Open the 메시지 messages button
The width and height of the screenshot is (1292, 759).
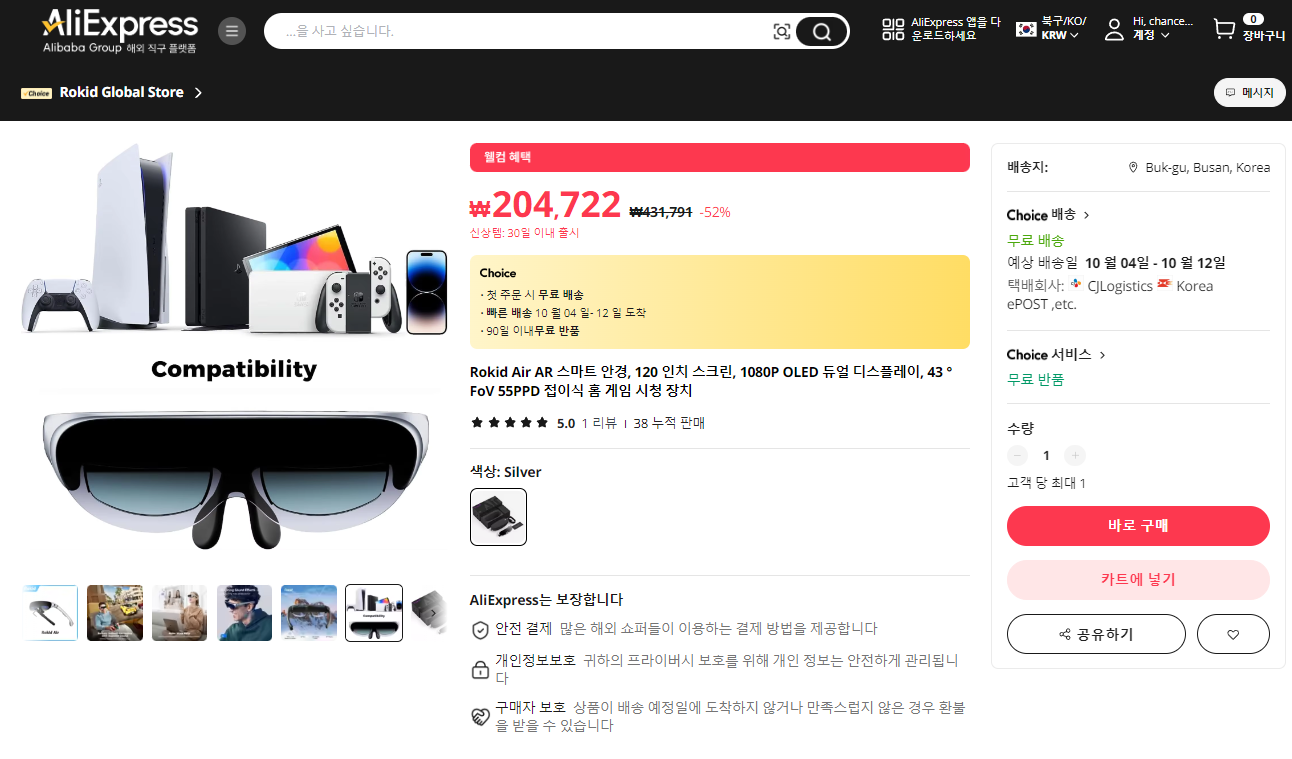tap(1250, 93)
